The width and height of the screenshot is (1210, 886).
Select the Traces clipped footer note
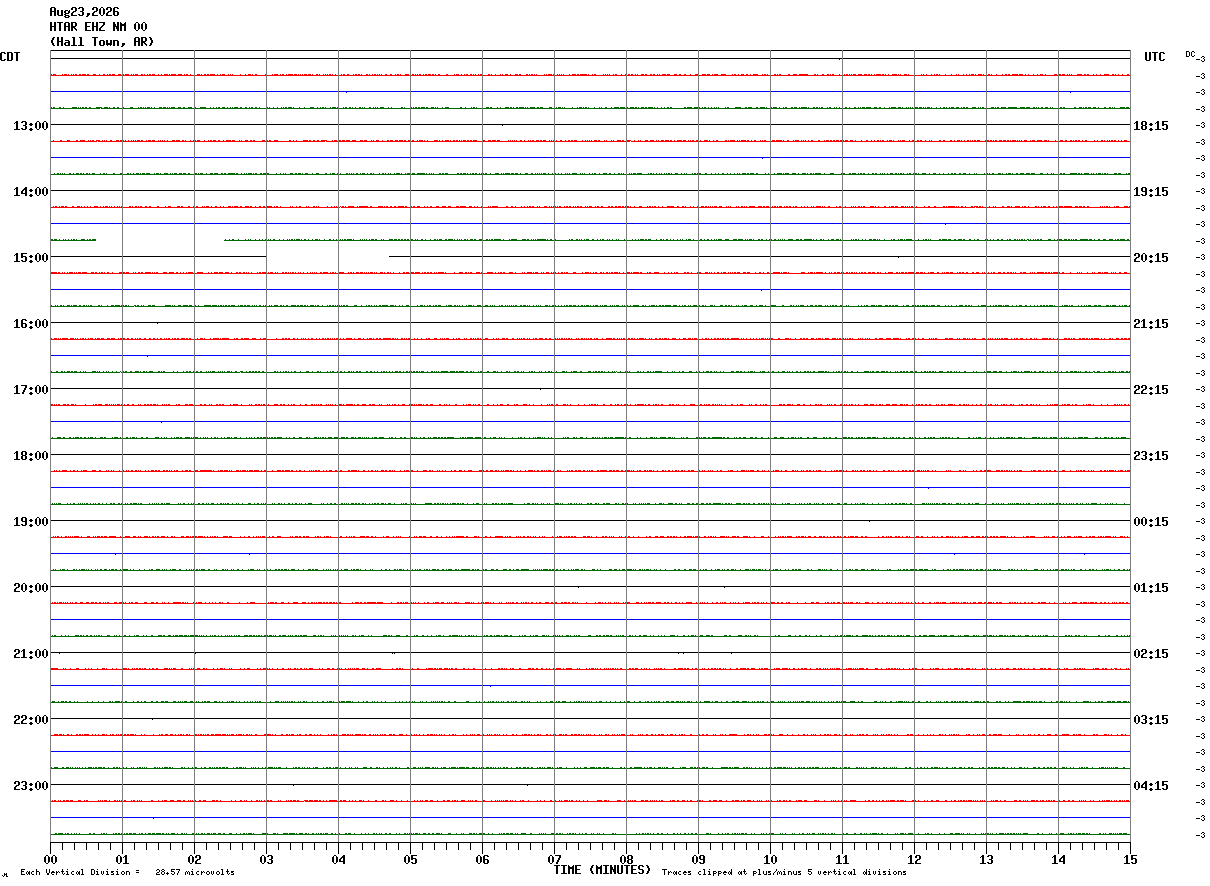[784, 873]
